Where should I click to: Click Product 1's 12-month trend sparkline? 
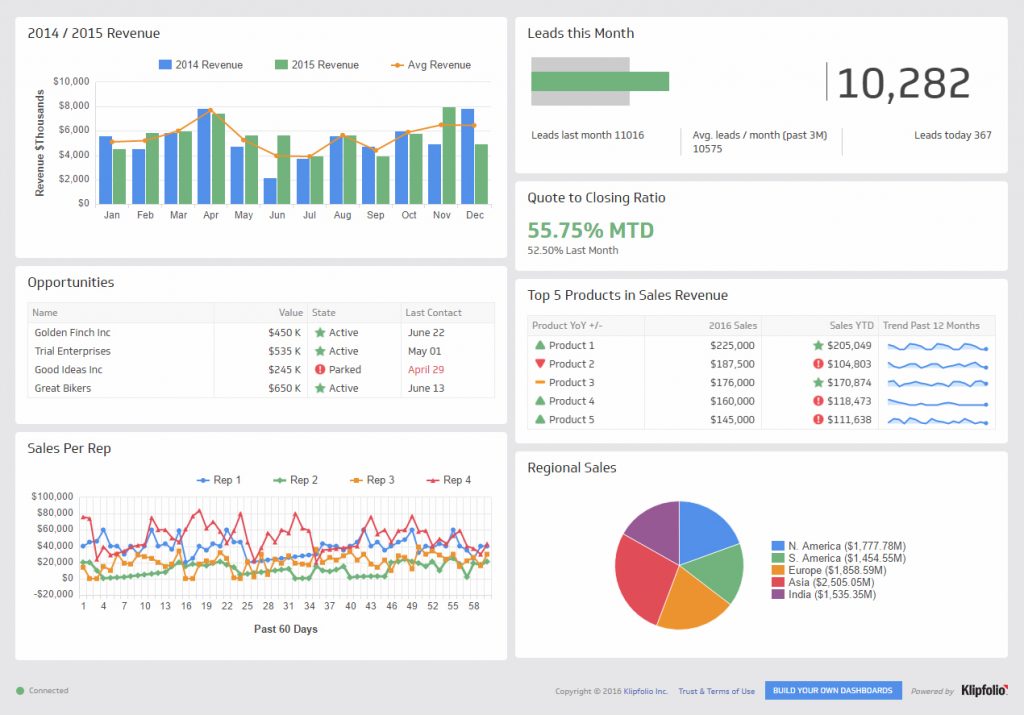coord(935,345)
